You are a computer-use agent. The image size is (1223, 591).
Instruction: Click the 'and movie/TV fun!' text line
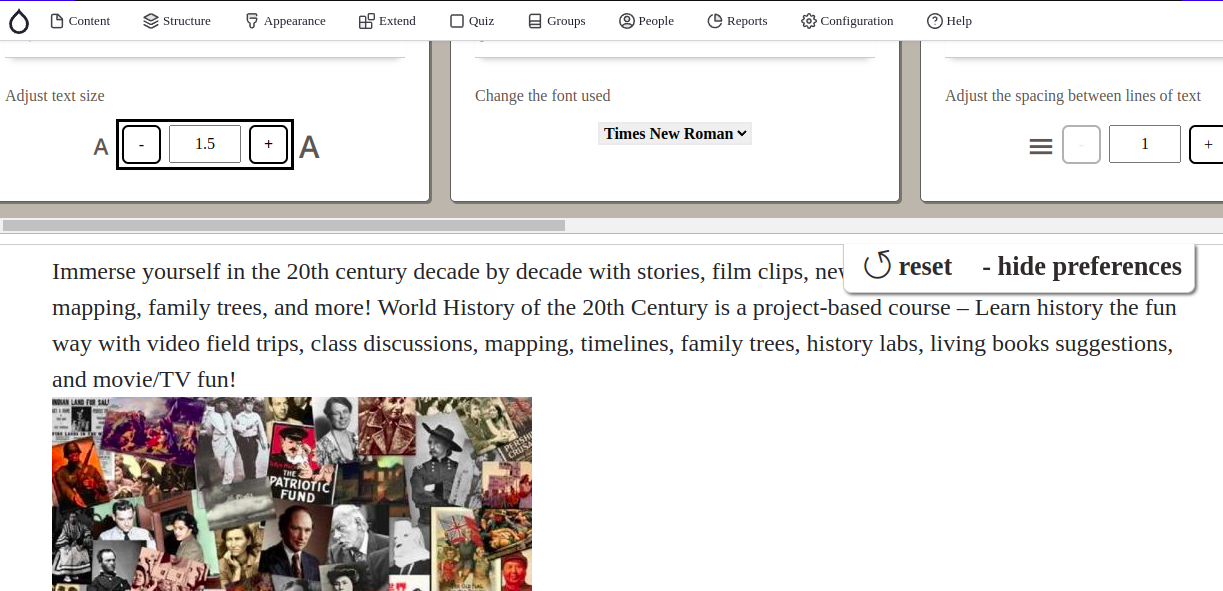[x=144, y=379]
